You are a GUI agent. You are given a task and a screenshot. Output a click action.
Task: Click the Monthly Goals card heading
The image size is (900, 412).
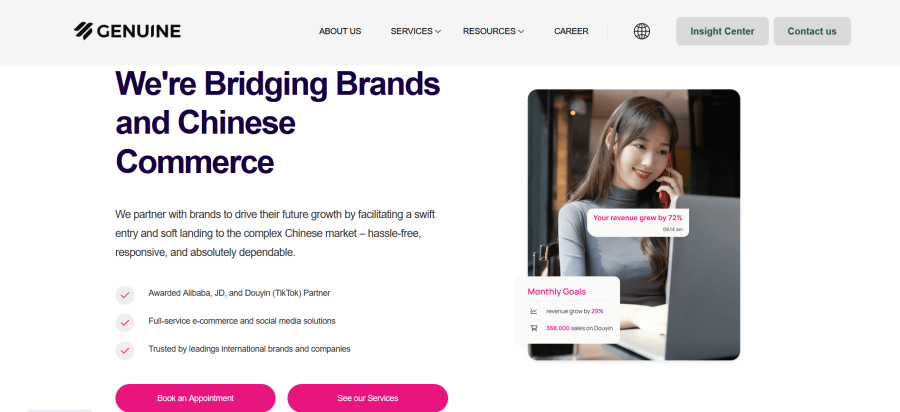click(x=556, y=291)
